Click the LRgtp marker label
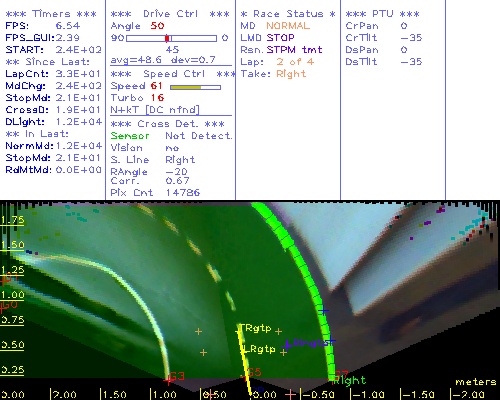 click(259, 349)
